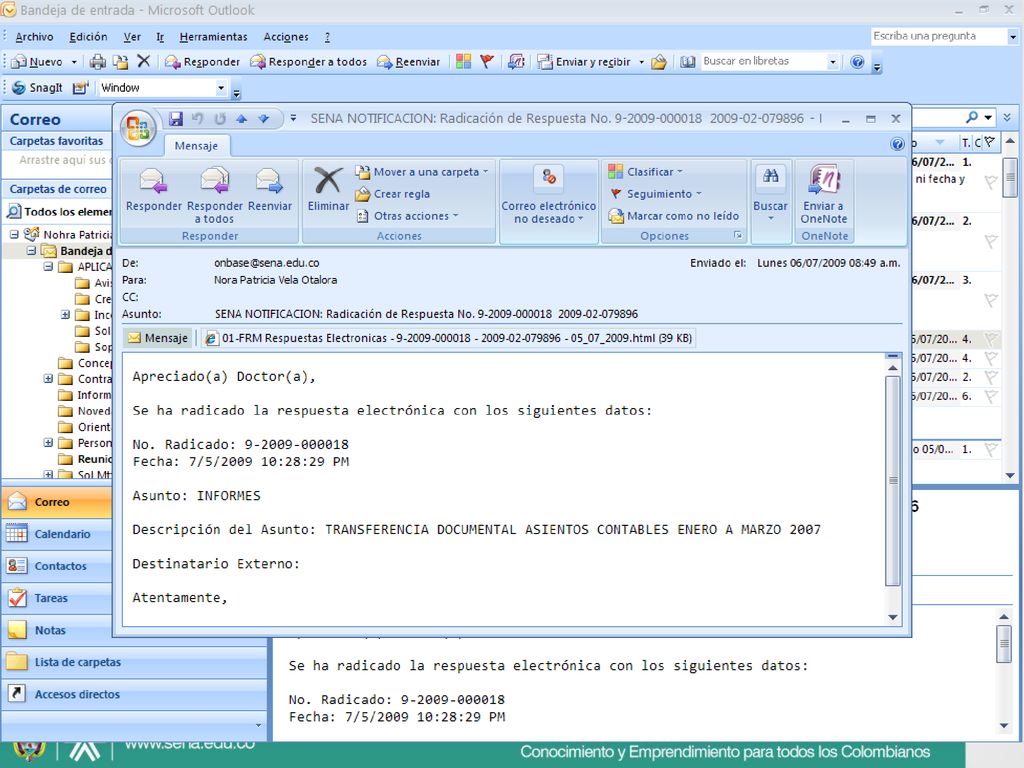
Task: Click the Responder icon in message ribbon
Action: [x=153, y=189]
